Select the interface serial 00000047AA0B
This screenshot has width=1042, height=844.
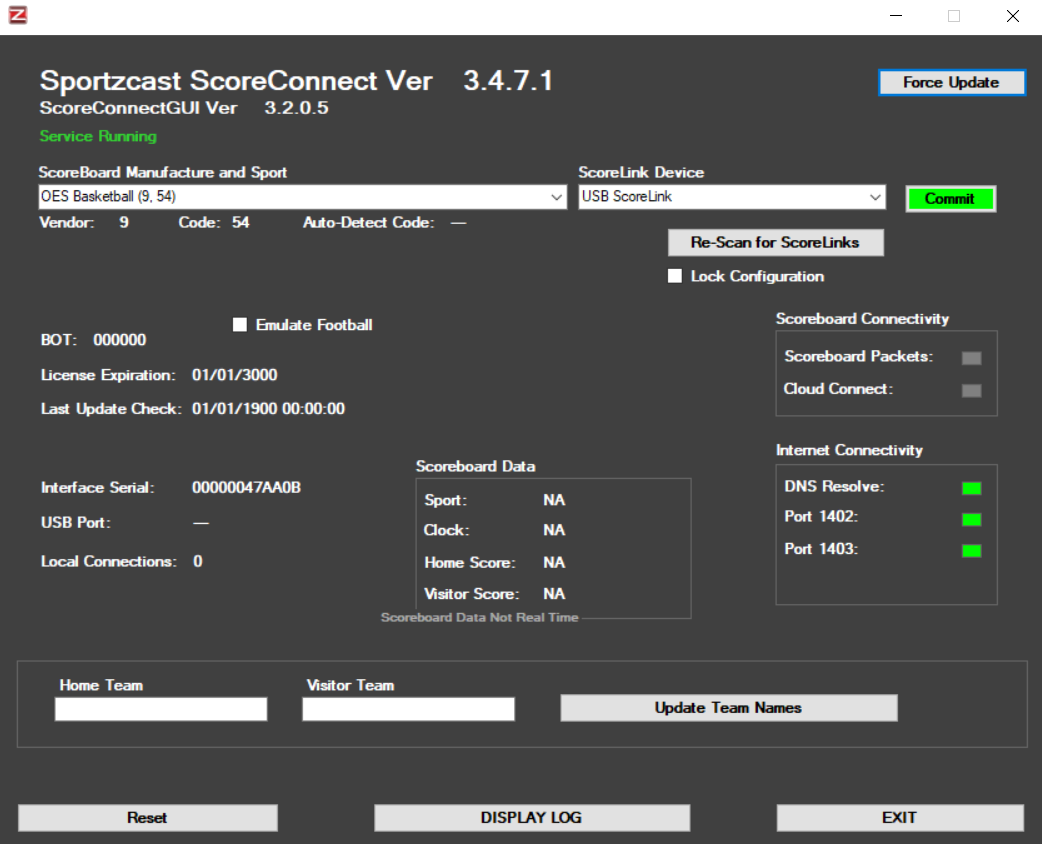pos(247,488)
